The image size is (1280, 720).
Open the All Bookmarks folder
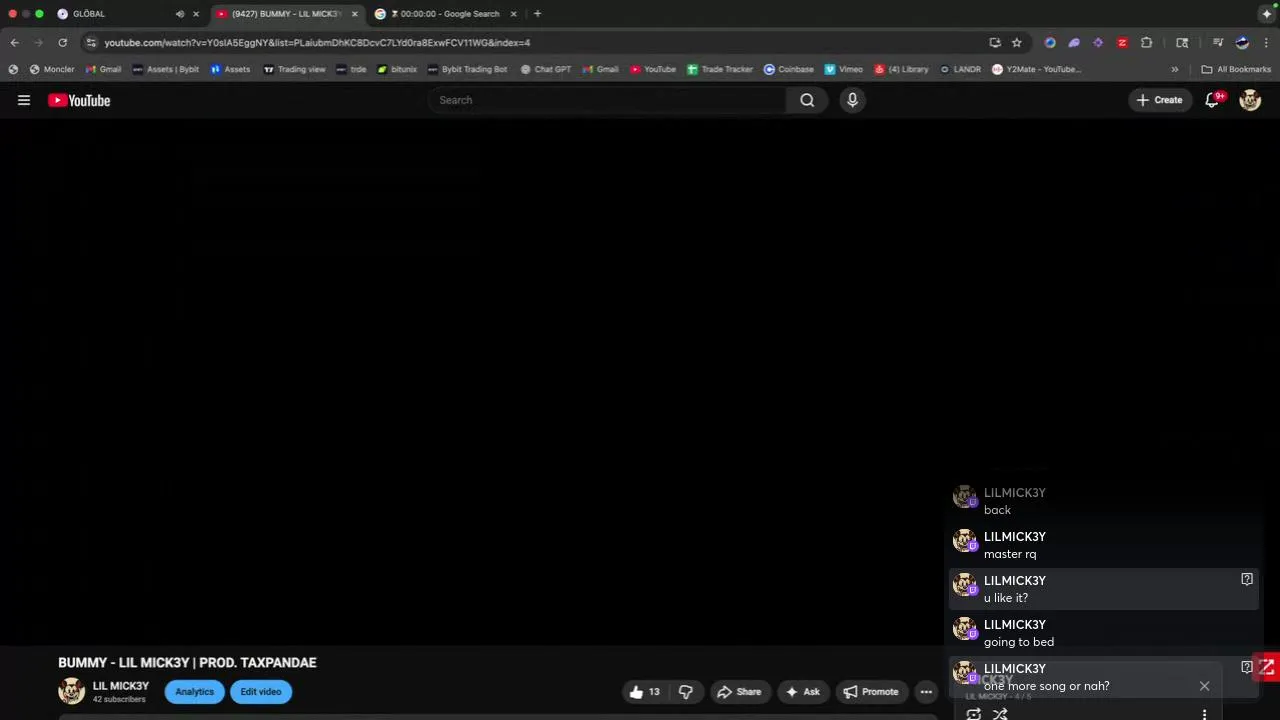(1236, 70)
